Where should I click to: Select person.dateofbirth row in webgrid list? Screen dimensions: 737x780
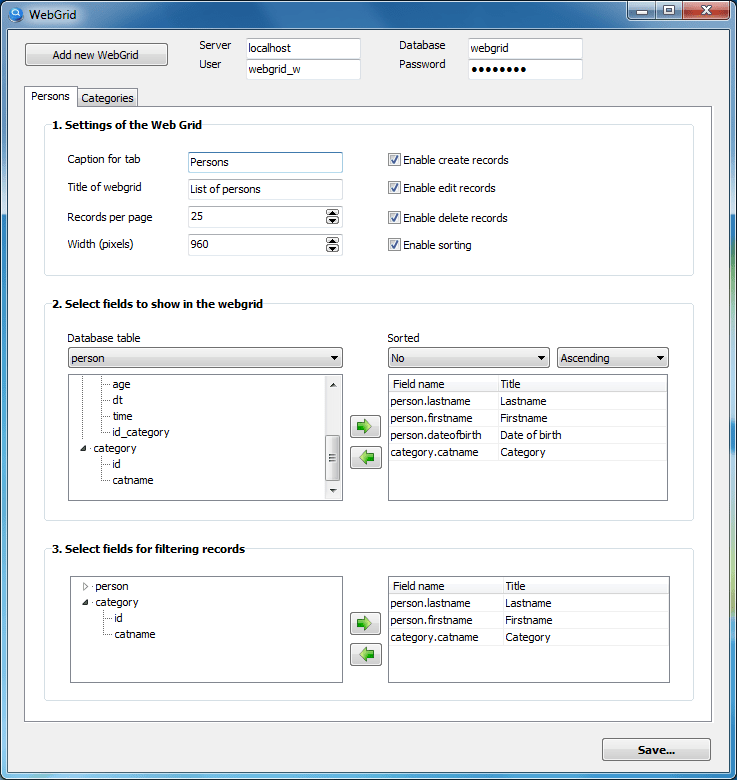[x=528, y=435]
